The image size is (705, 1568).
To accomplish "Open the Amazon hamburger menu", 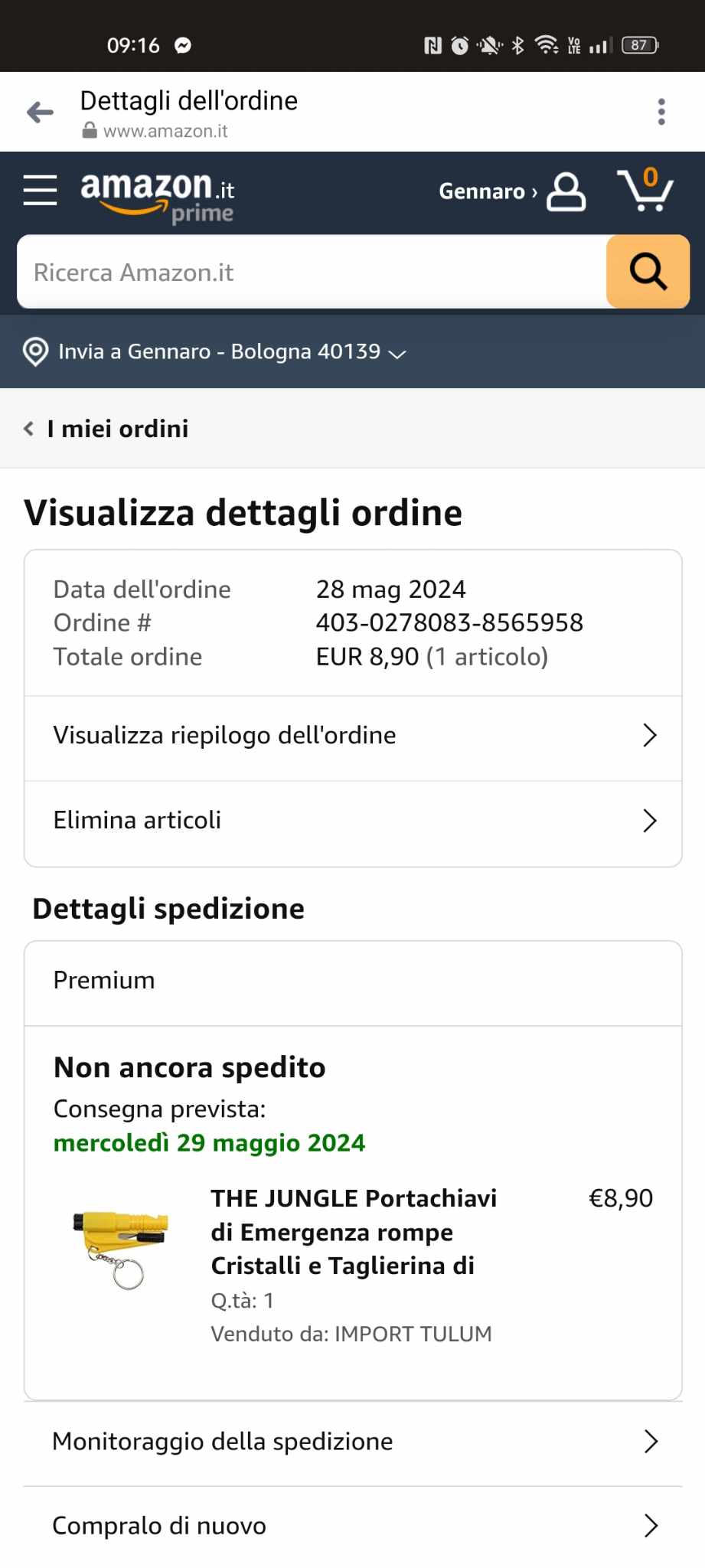I will tap(40, 190).
